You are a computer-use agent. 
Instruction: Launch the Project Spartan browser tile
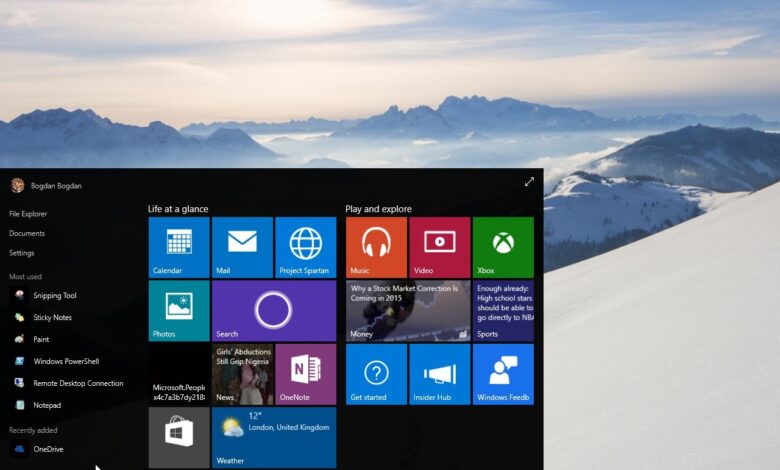point(305,247)
